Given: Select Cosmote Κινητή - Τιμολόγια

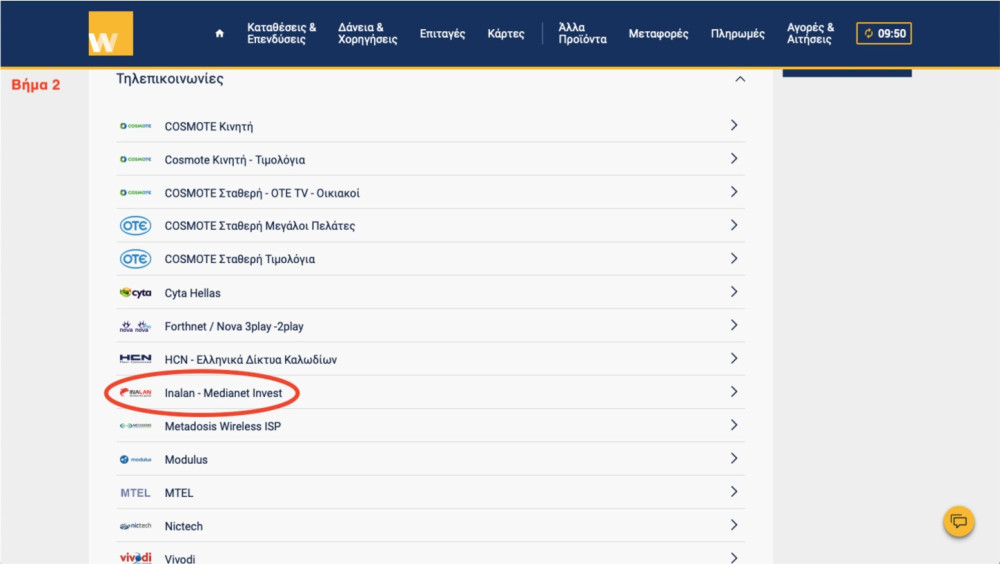Looking at the screenshot, I should 235,160.
